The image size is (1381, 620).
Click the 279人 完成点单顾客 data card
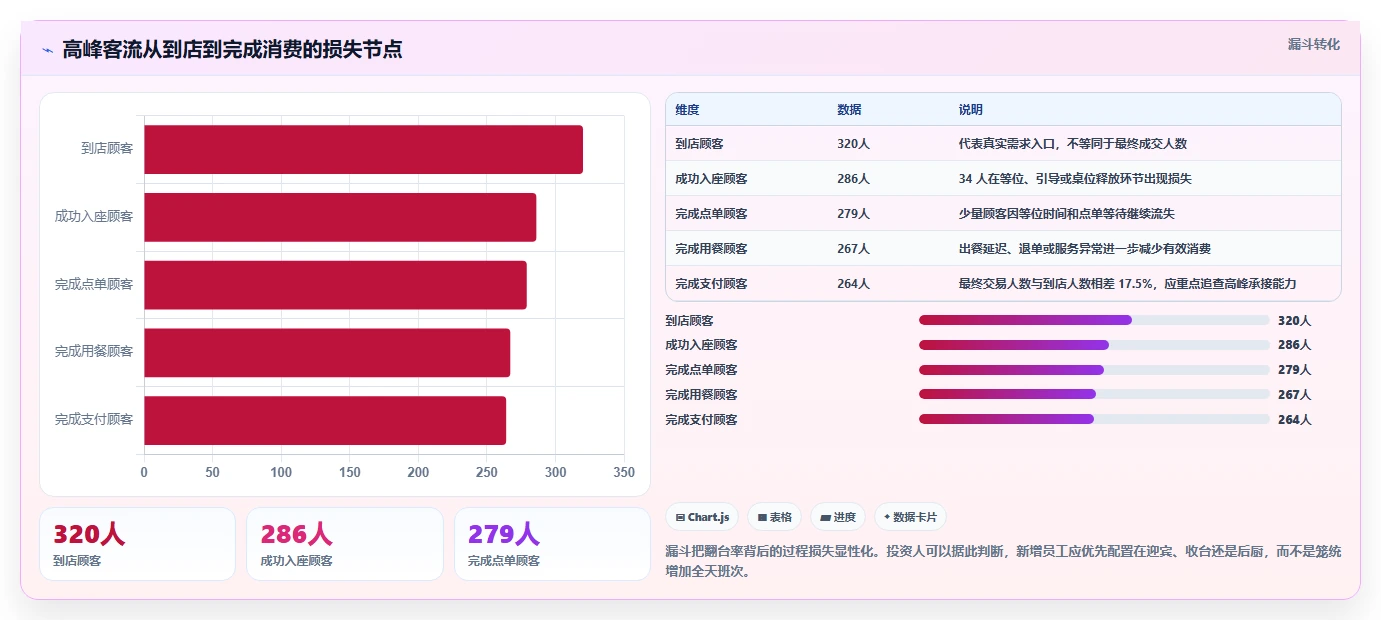tap(552, 544)
